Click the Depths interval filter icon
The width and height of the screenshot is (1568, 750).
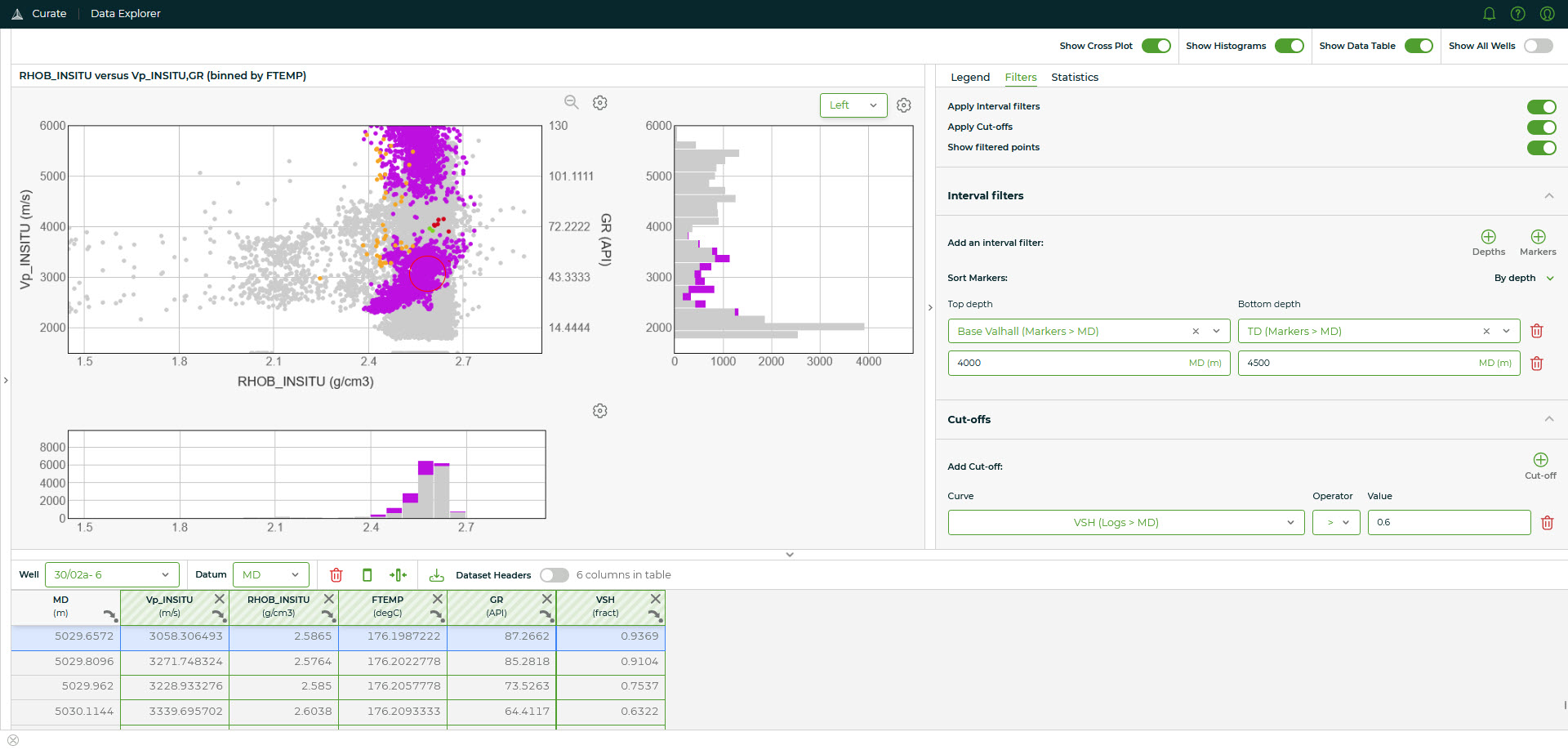(x=1488, y=239)
